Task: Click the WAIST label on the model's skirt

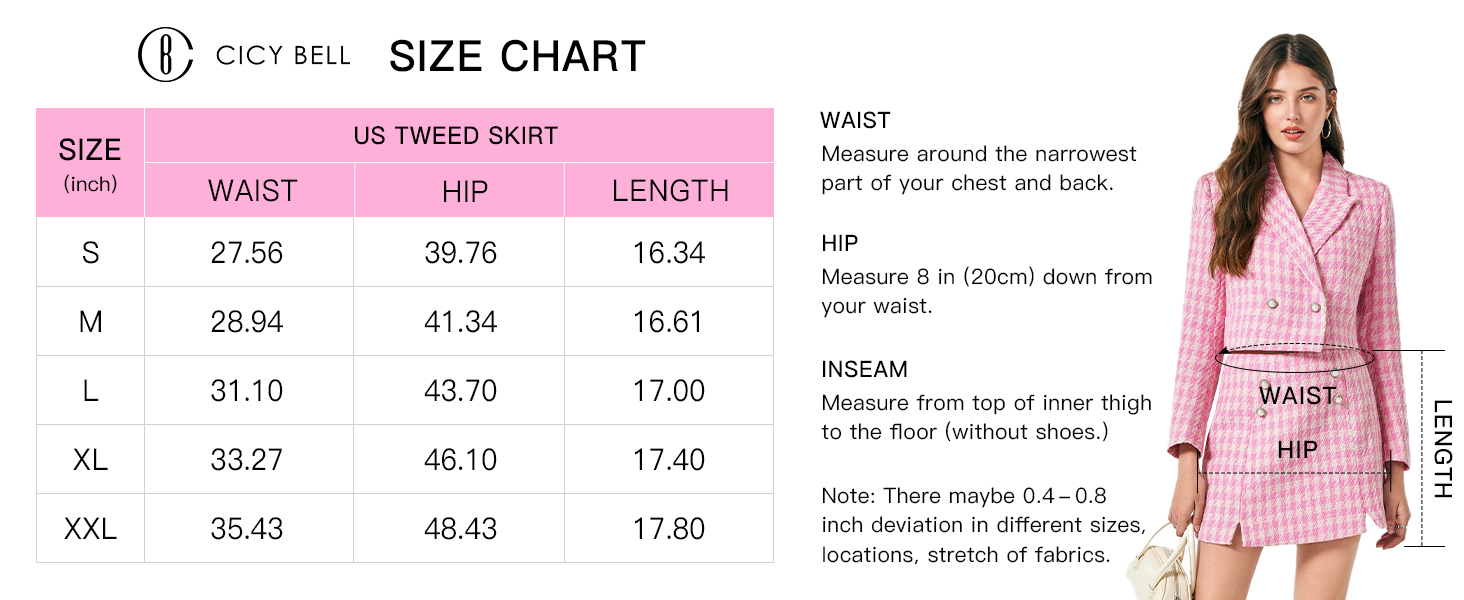Action: (1297, 396)
